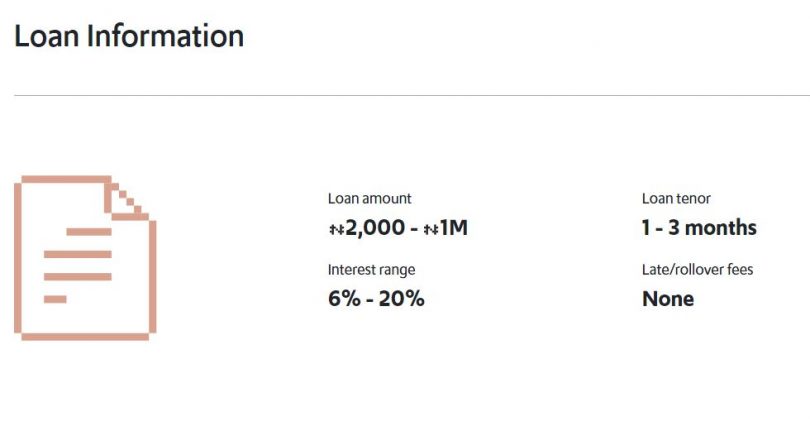Click the shortest bottom line in document icon
The image size is (810, 431).
coord(55,299)
